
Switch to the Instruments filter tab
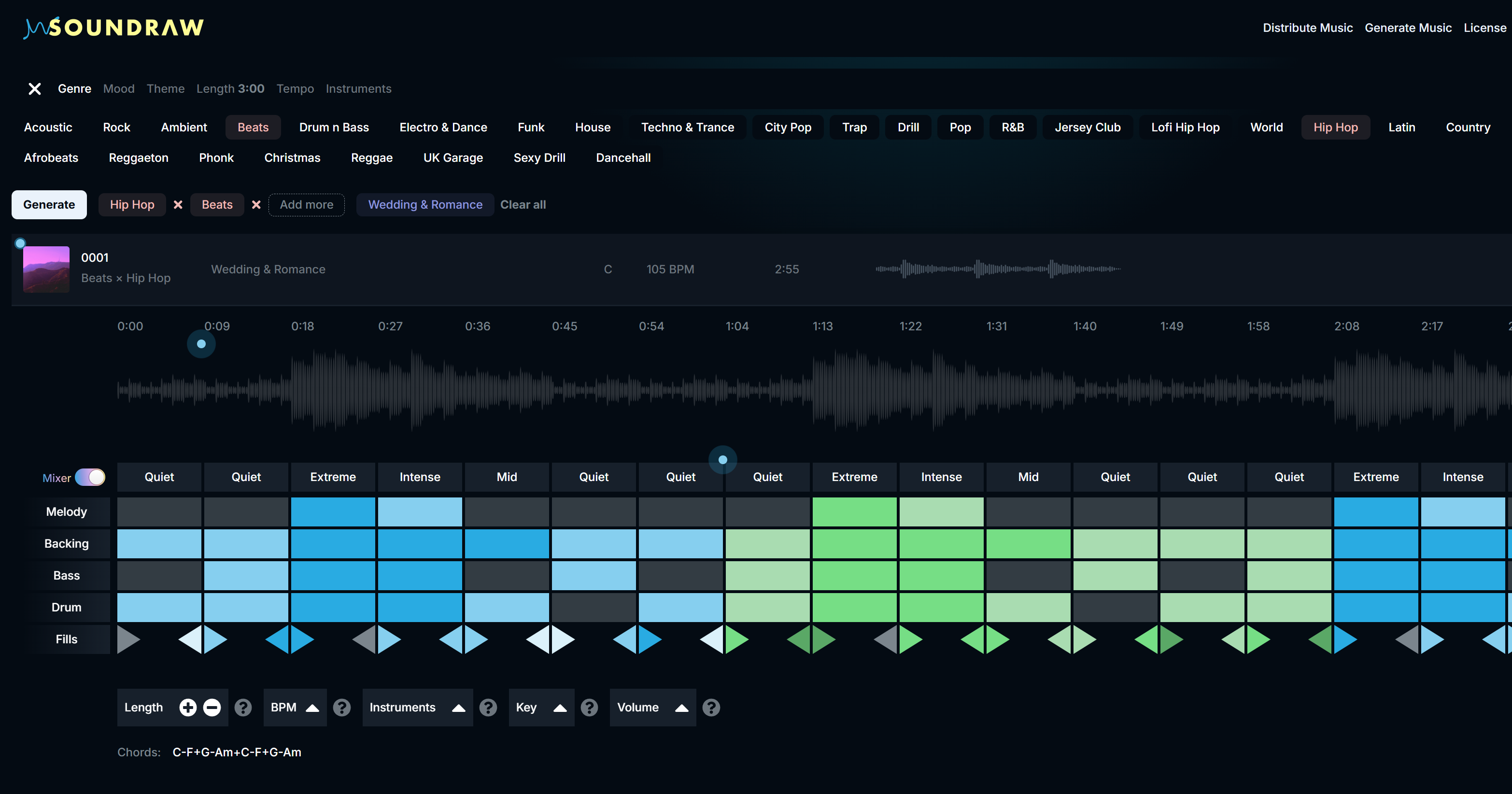click(x=359, y=88)
